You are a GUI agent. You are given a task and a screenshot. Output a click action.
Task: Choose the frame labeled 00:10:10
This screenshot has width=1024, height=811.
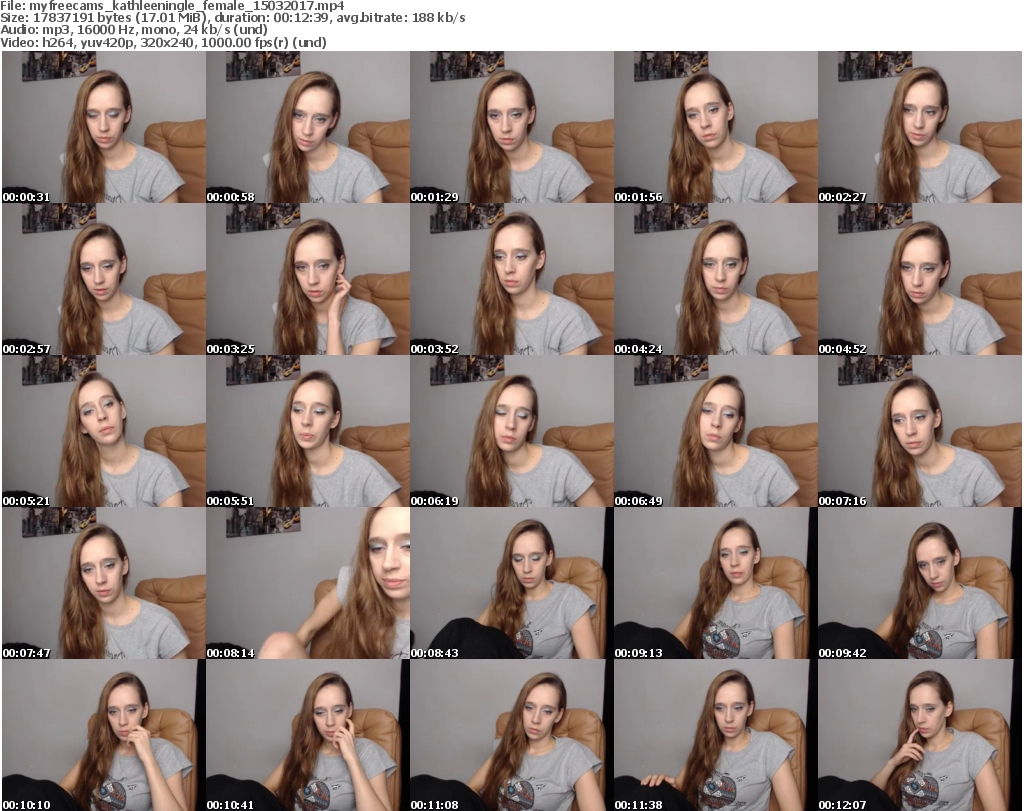[x=104, y=735]
